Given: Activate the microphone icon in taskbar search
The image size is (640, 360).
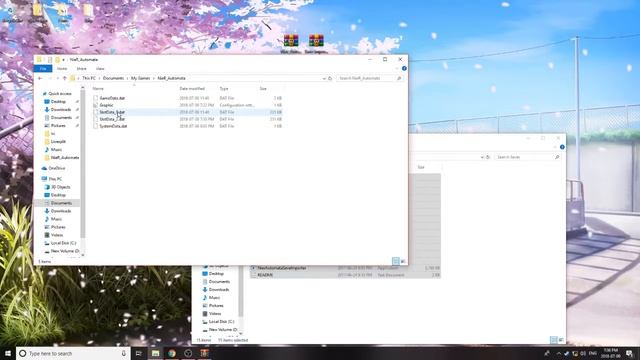Looking at the screenshot, I should (x=124, y=353).
